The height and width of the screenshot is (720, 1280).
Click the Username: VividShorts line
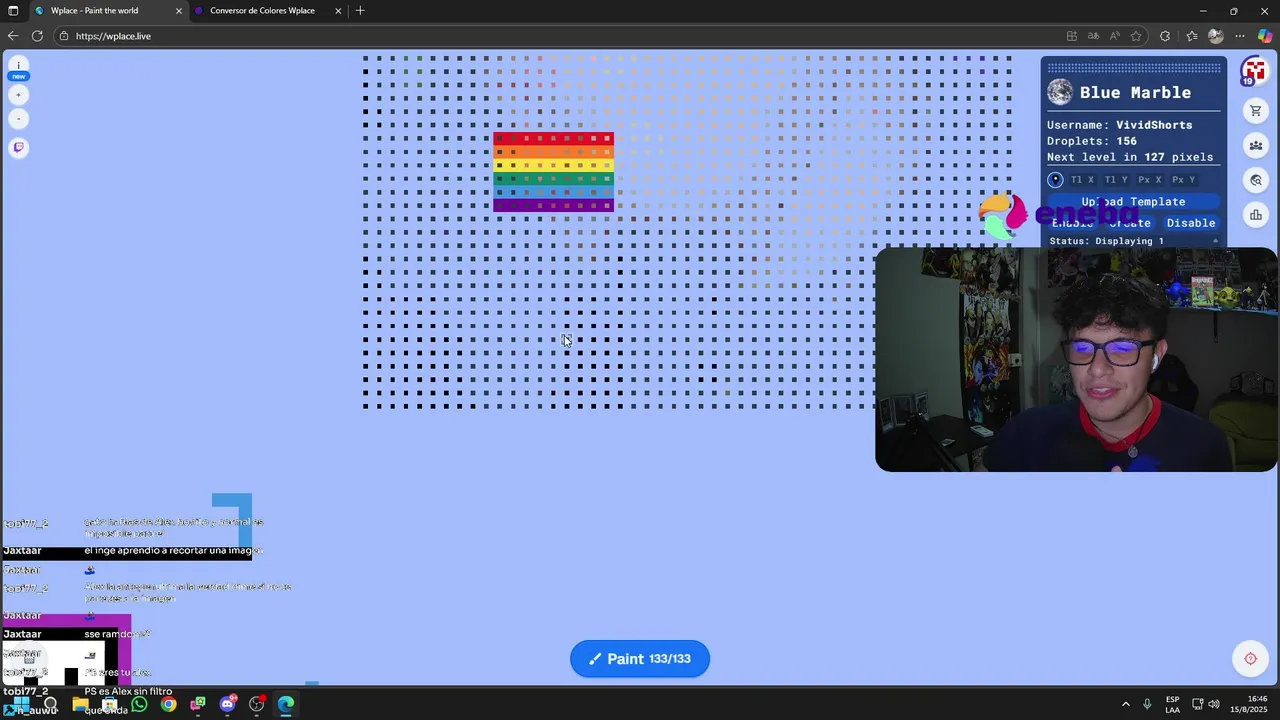click(1119, 125)
